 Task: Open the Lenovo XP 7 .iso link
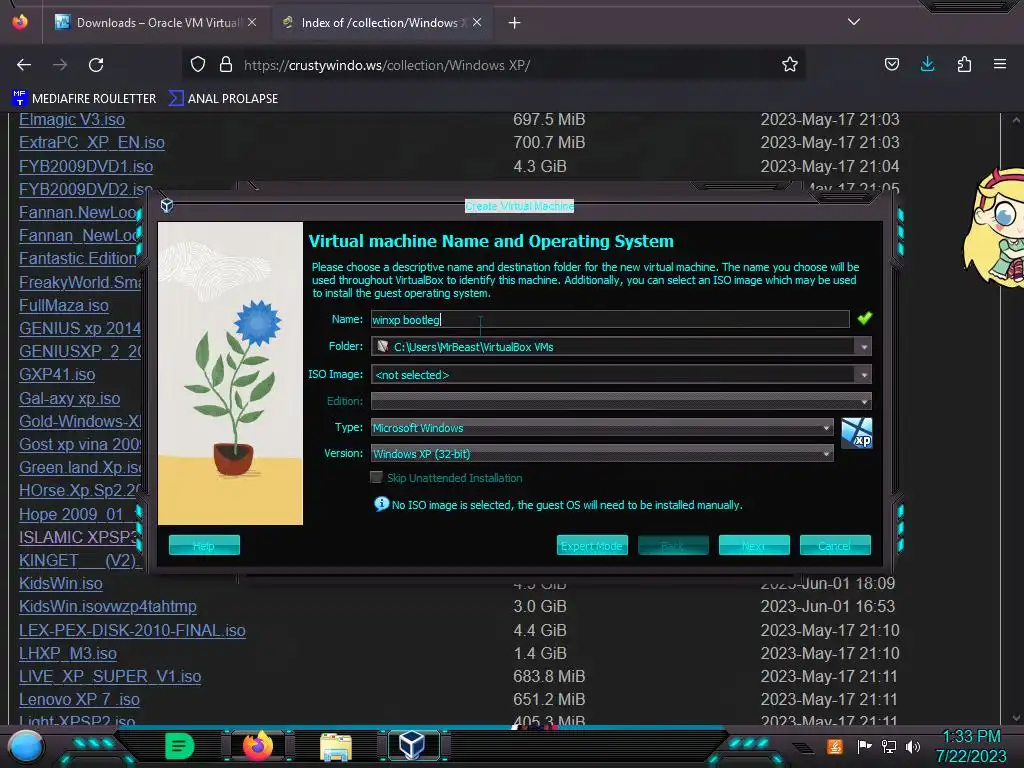pos(80,699)
